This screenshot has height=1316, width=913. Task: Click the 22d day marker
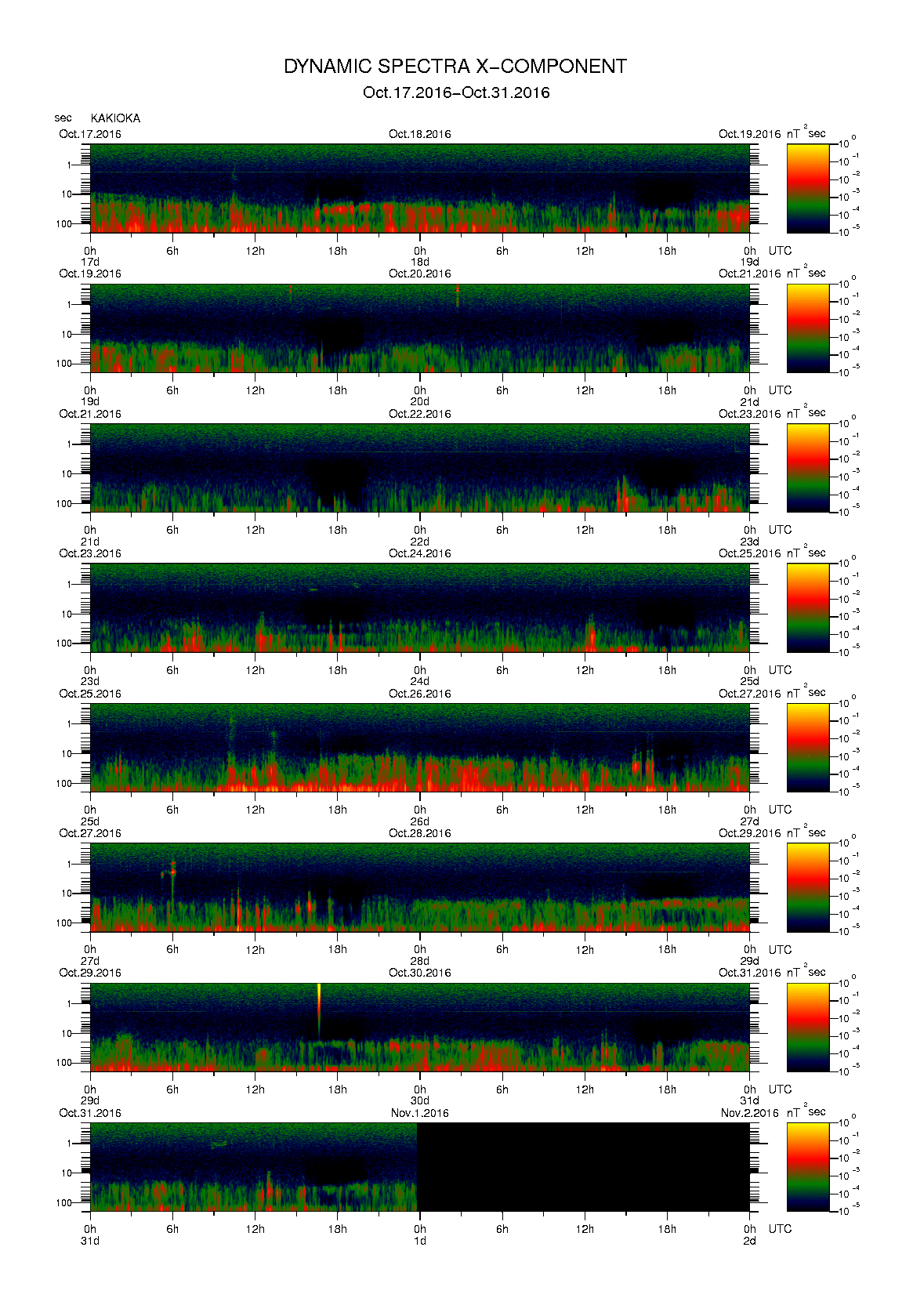[x=420, y=542]
